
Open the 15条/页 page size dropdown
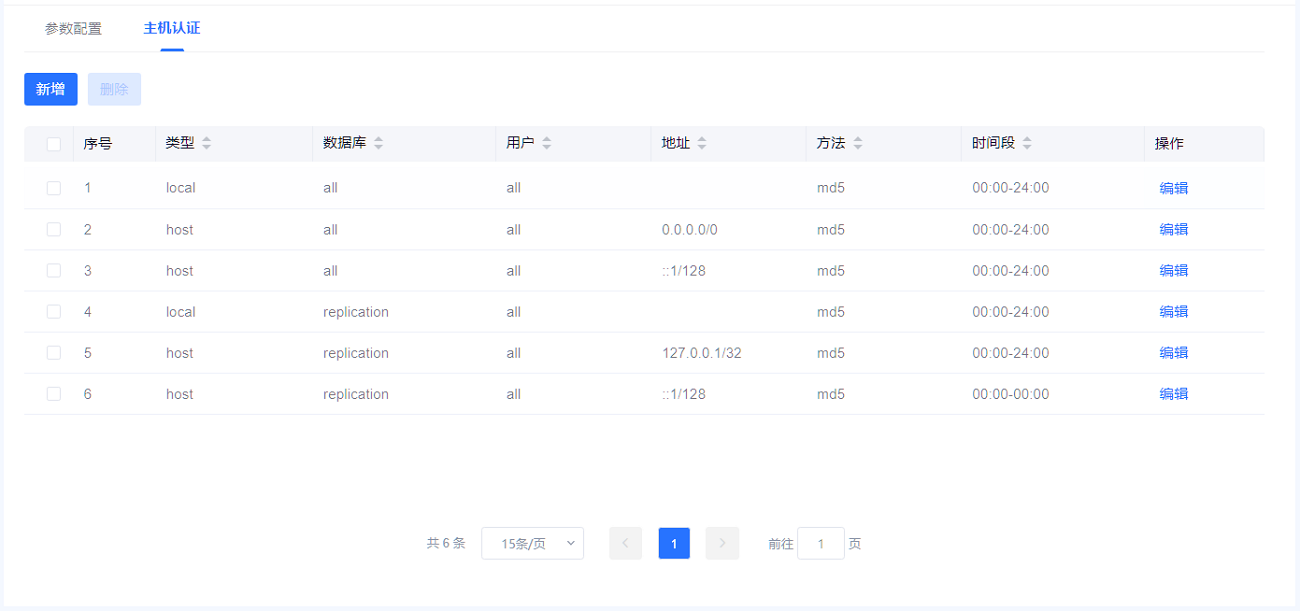[x=532, y=543]
